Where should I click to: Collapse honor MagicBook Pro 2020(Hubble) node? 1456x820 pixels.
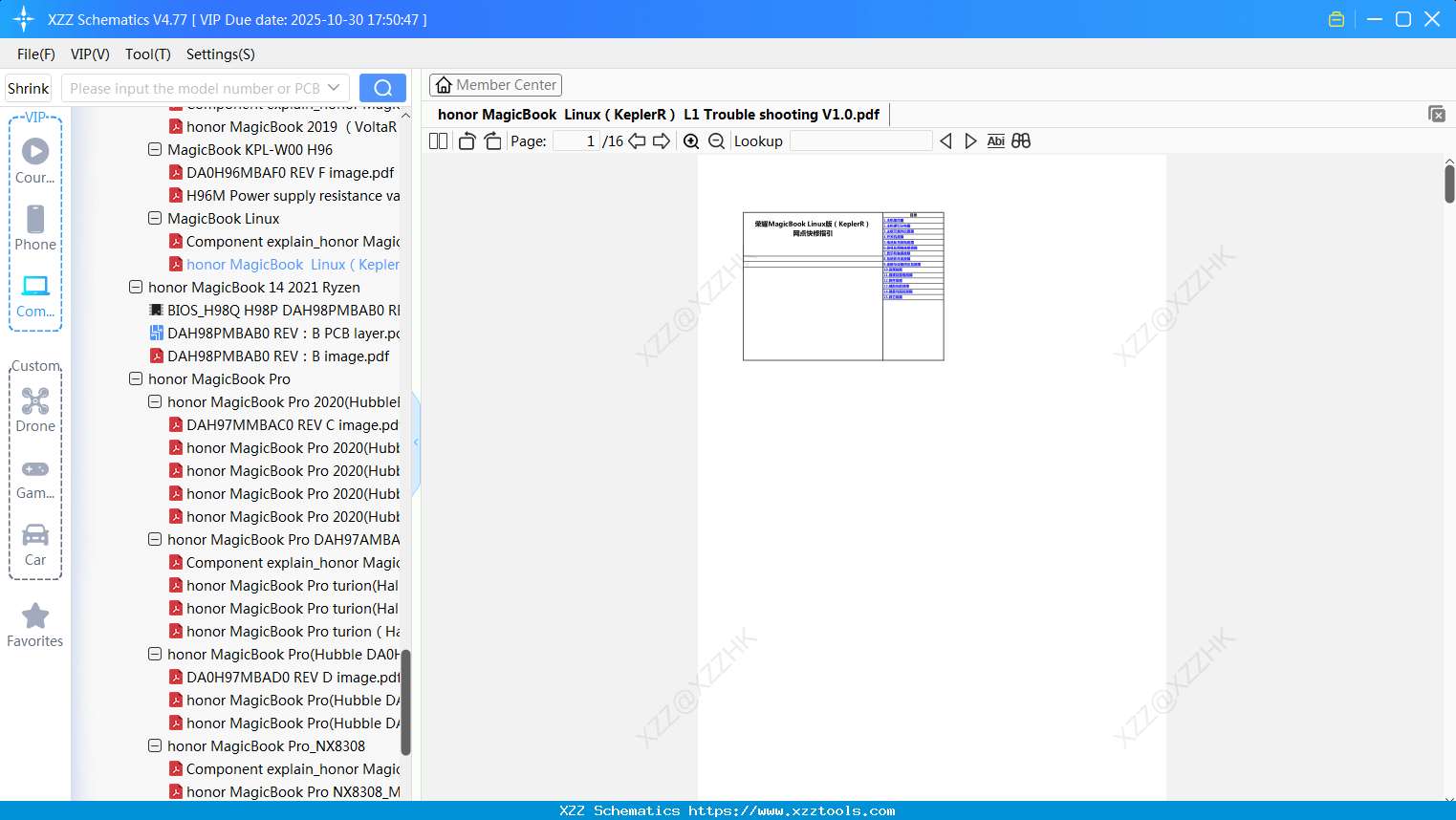click(155, 401)
